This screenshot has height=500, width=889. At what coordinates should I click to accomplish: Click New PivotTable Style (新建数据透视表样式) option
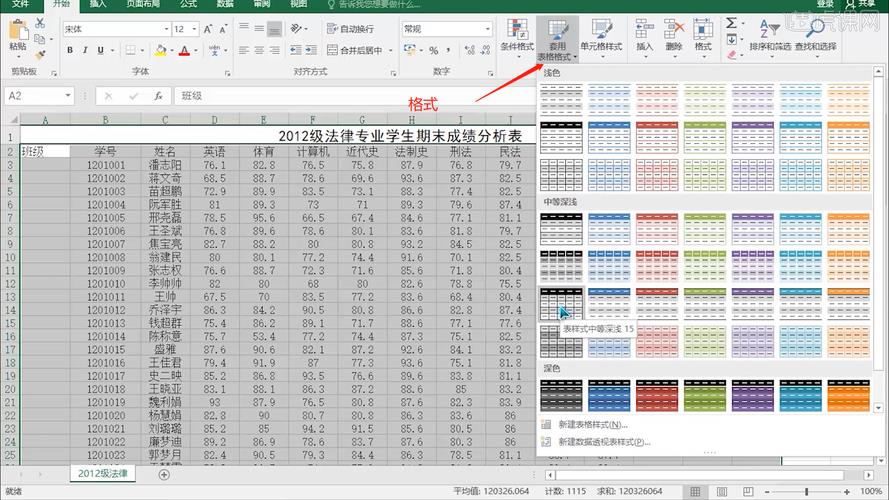click(x=604, y=441)
